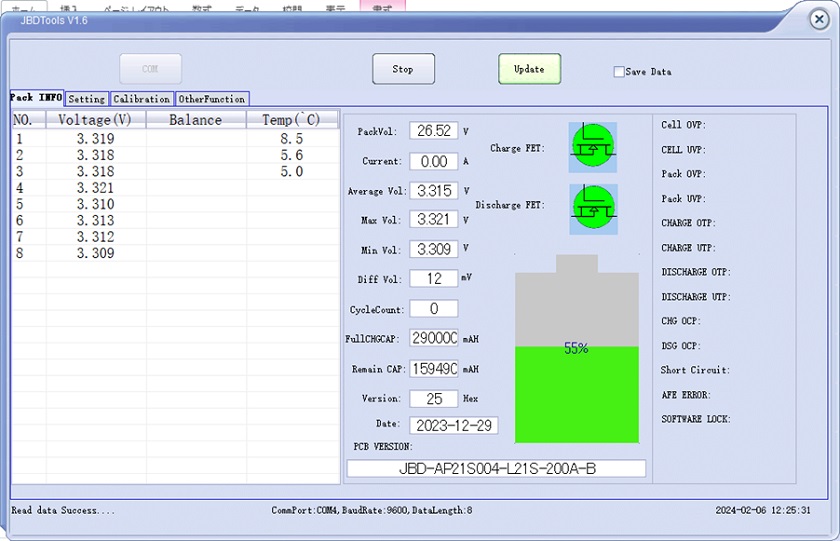Select the Remain CAP field 159490

(x=434, y=369)
